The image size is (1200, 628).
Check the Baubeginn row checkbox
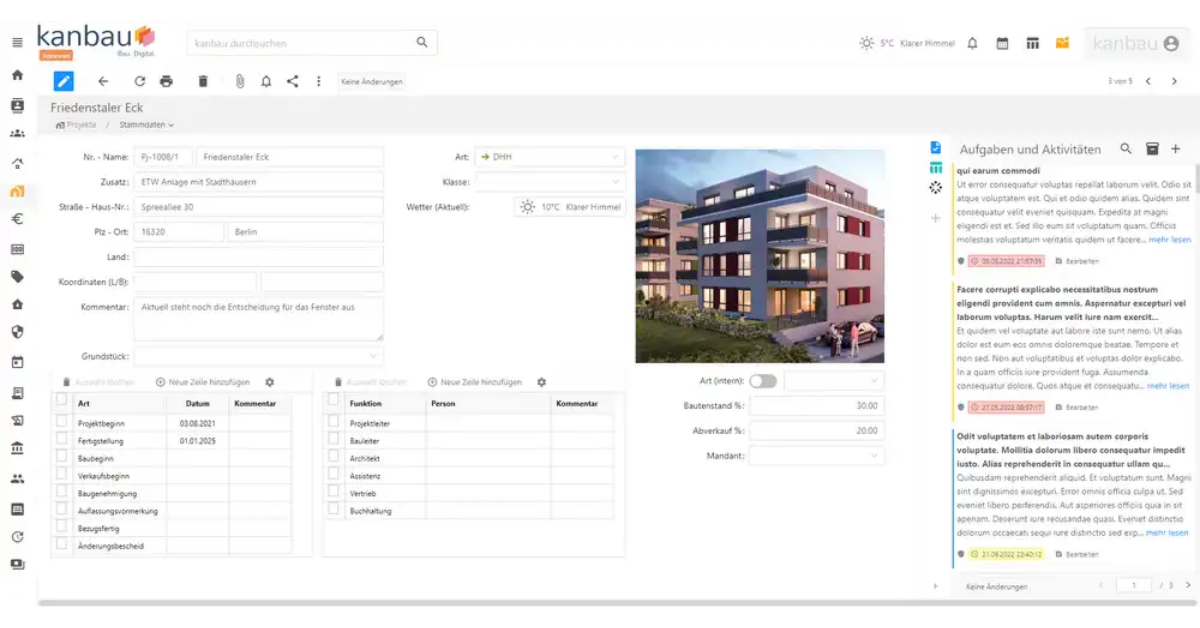(x=62, y=457)
